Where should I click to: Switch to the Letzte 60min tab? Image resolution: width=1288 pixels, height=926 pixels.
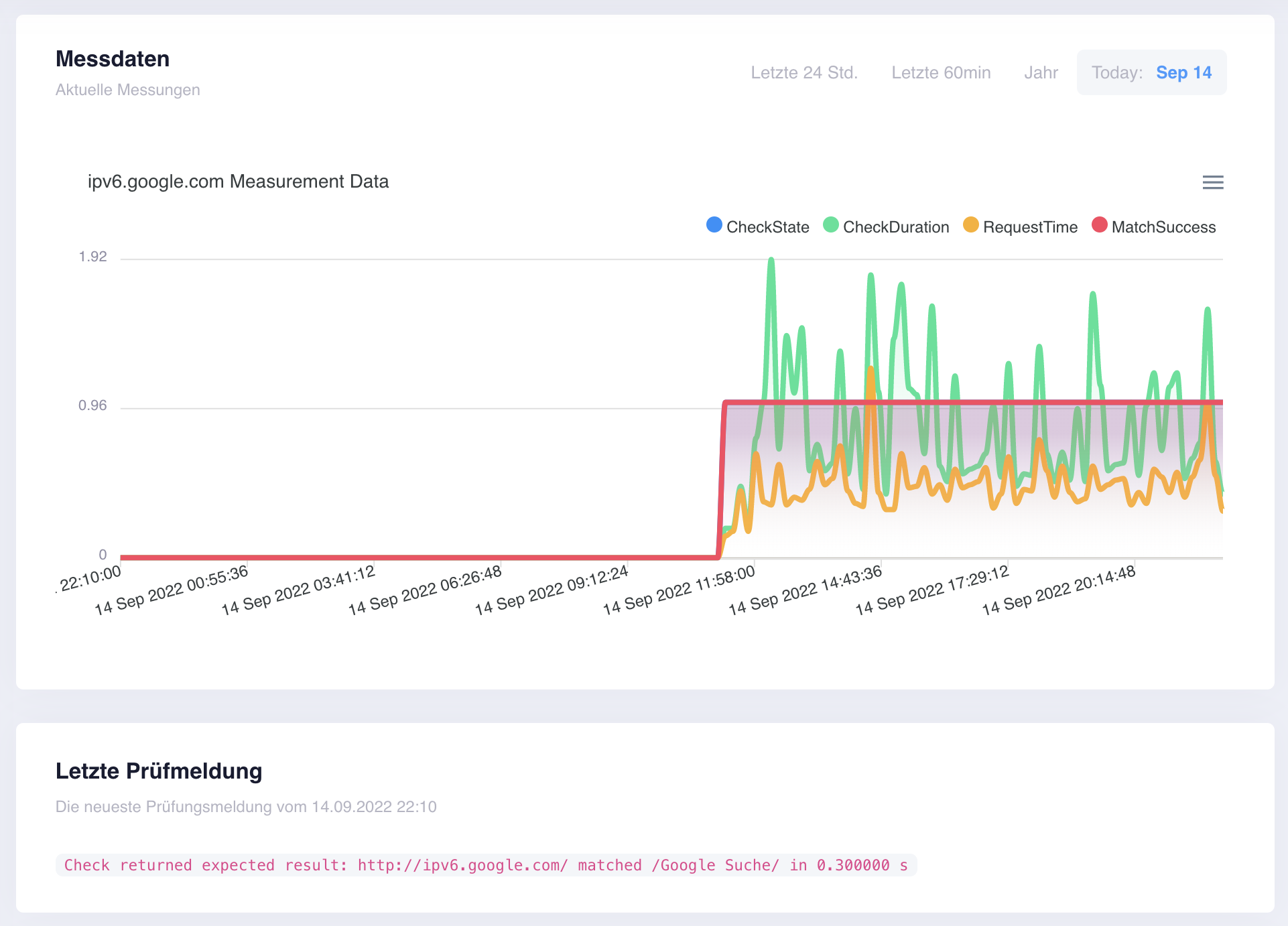tap(941, 72)
